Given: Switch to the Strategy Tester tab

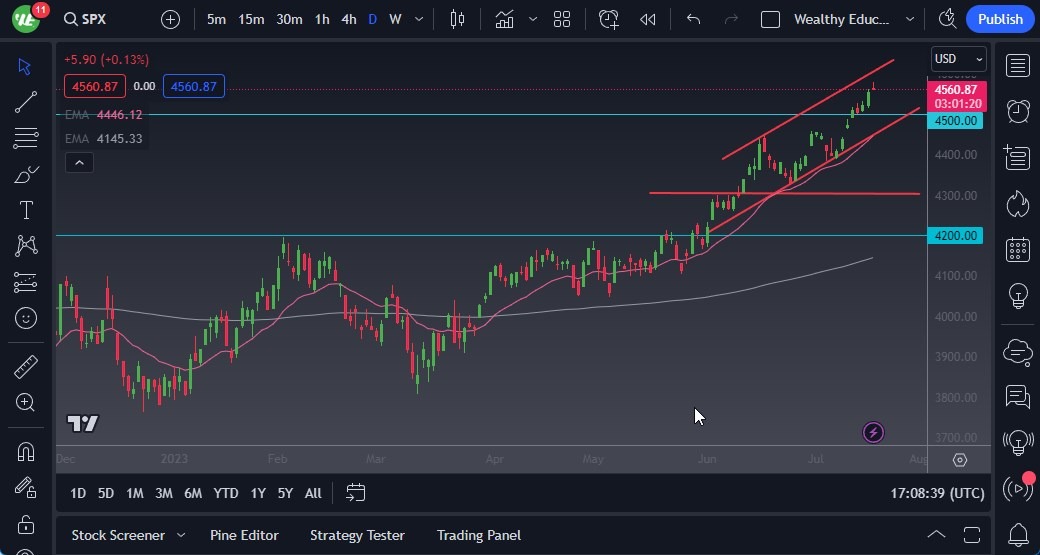Looking at the screenshot, I should pos(357,535).
